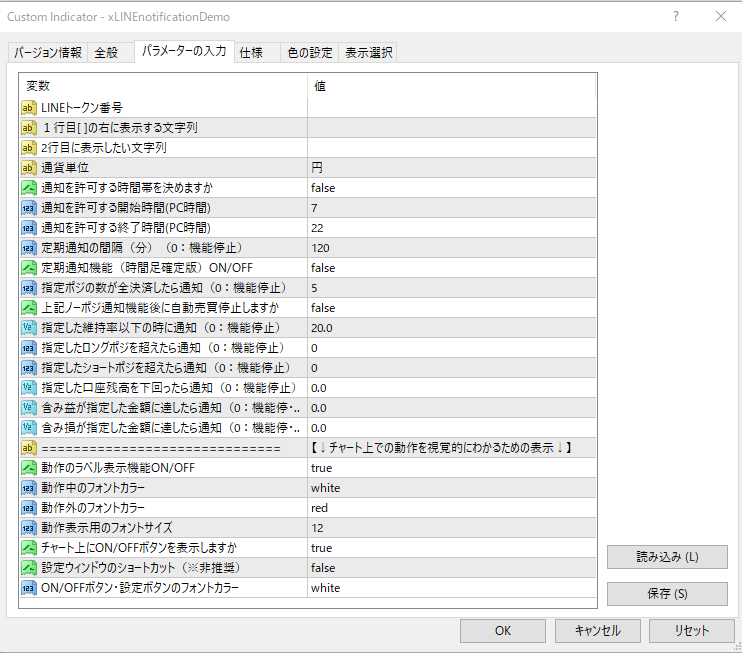
Task: Click the empty value field for LINEトークン番号
Action: pos(452,108)
